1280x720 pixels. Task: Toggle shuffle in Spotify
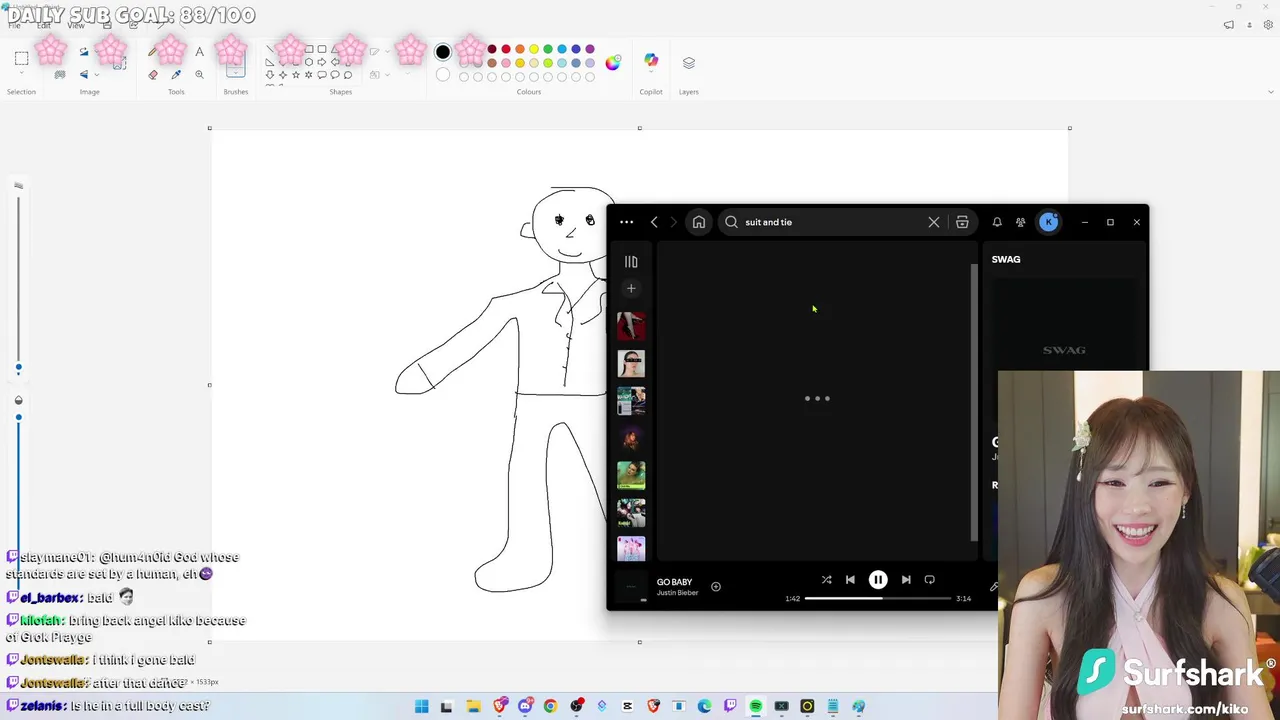point(826,580)
